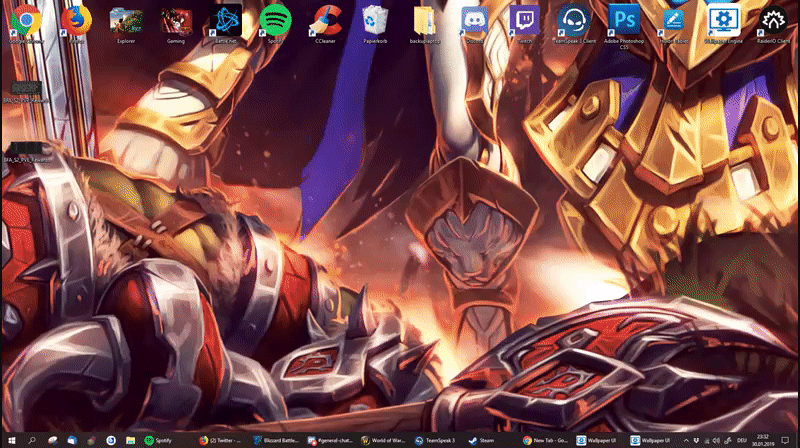Select the Battle.net desktop shortcut
Viewport: 800px width, 448px height.
pos(226,23)
